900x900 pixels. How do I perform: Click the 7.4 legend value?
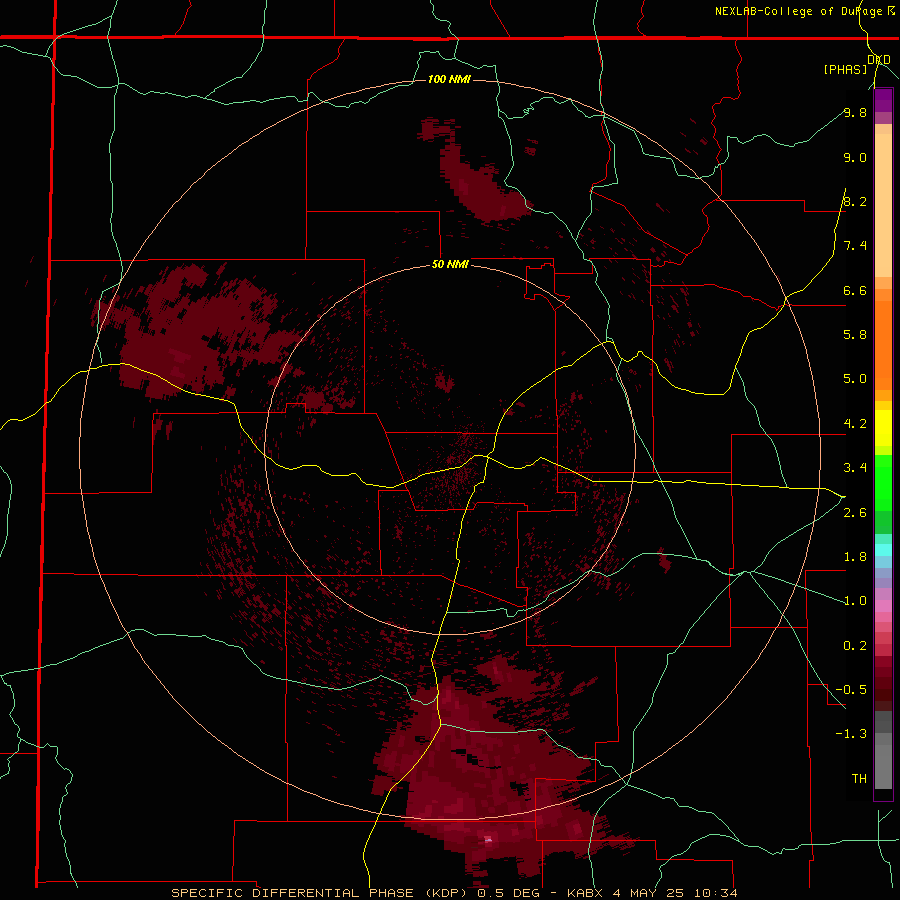(x=855, y=246)
